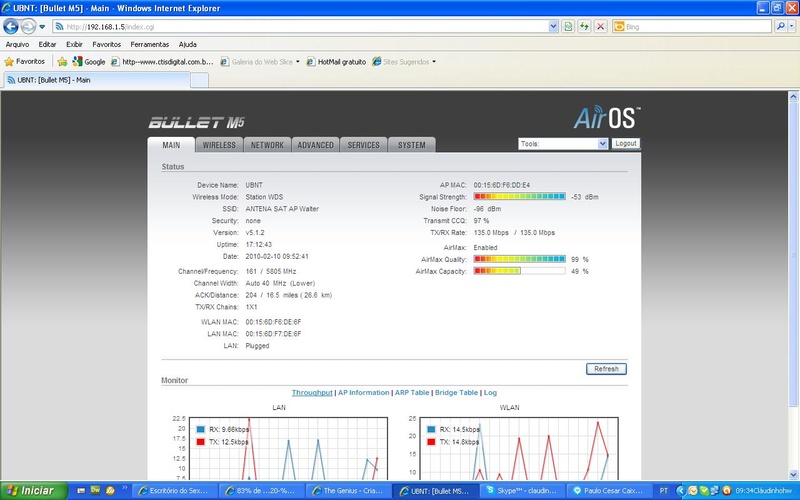
Task: Open the recent pages dropdown arrow
Action: [x=42, y=27]
